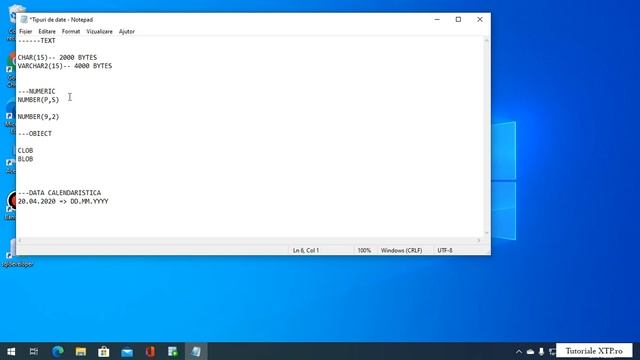
Task: Click the vertical scrollbar up arrow
Action: point(486,40)
